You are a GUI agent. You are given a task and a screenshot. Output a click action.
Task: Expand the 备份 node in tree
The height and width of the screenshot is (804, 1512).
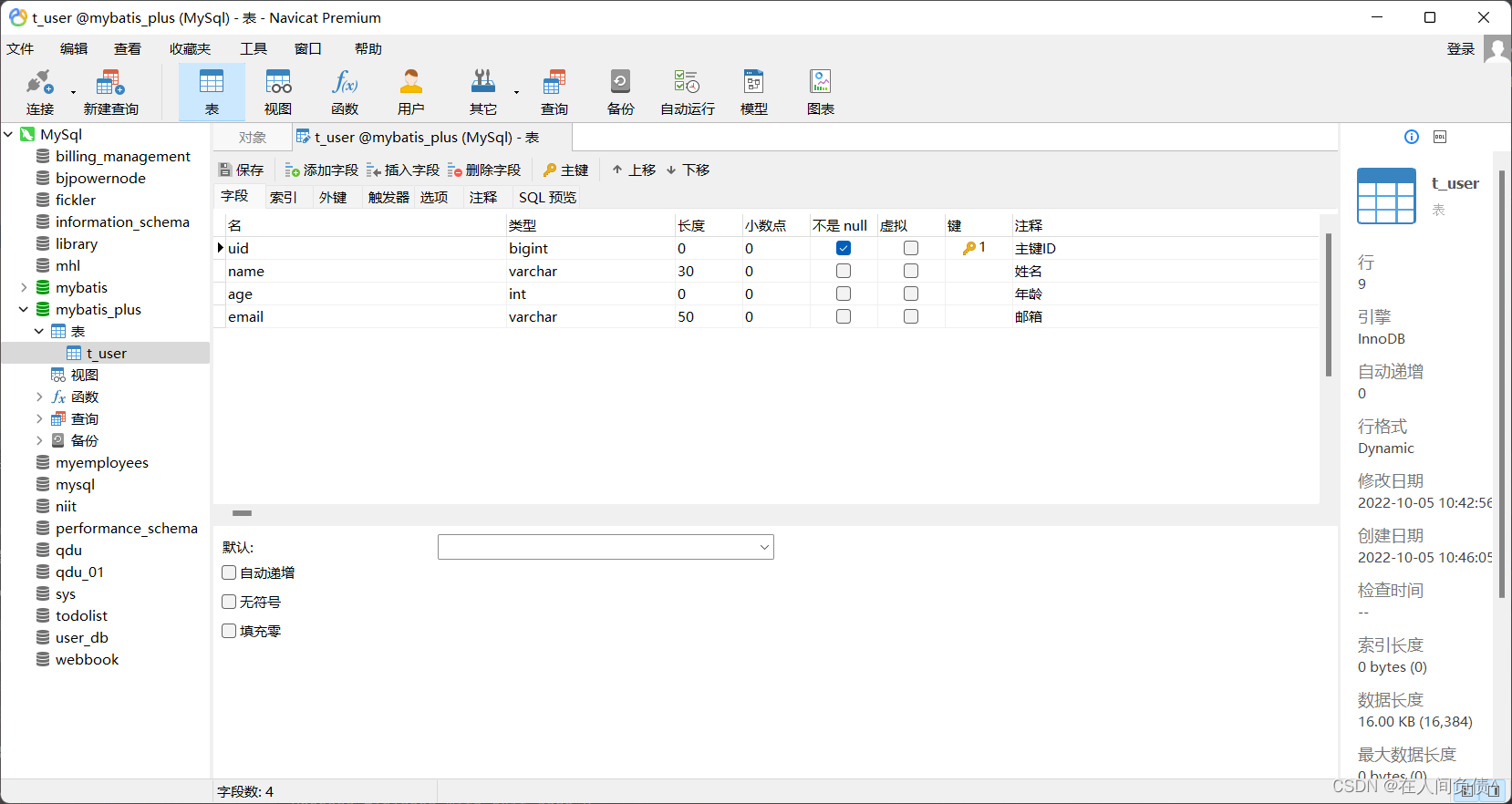coord(39,440)
